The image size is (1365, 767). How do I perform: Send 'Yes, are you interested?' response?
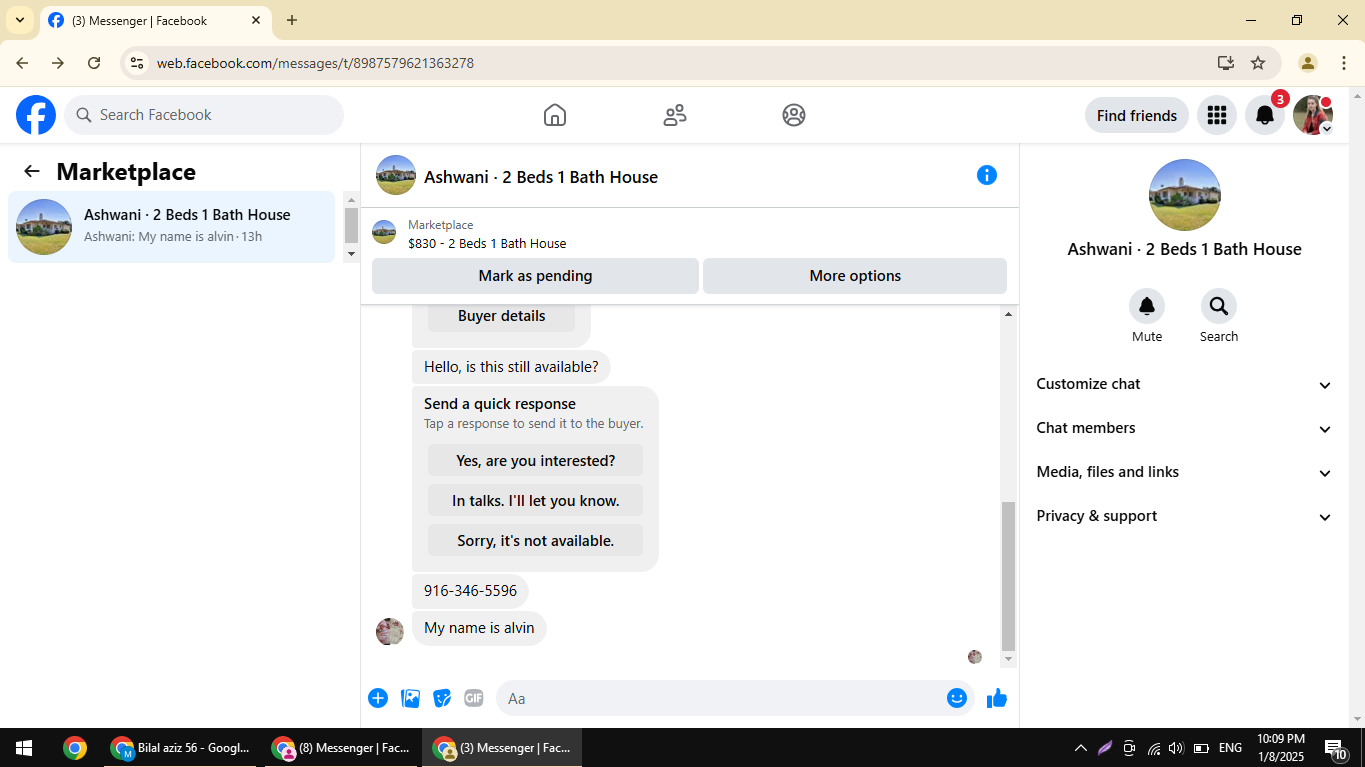[535, 461]
